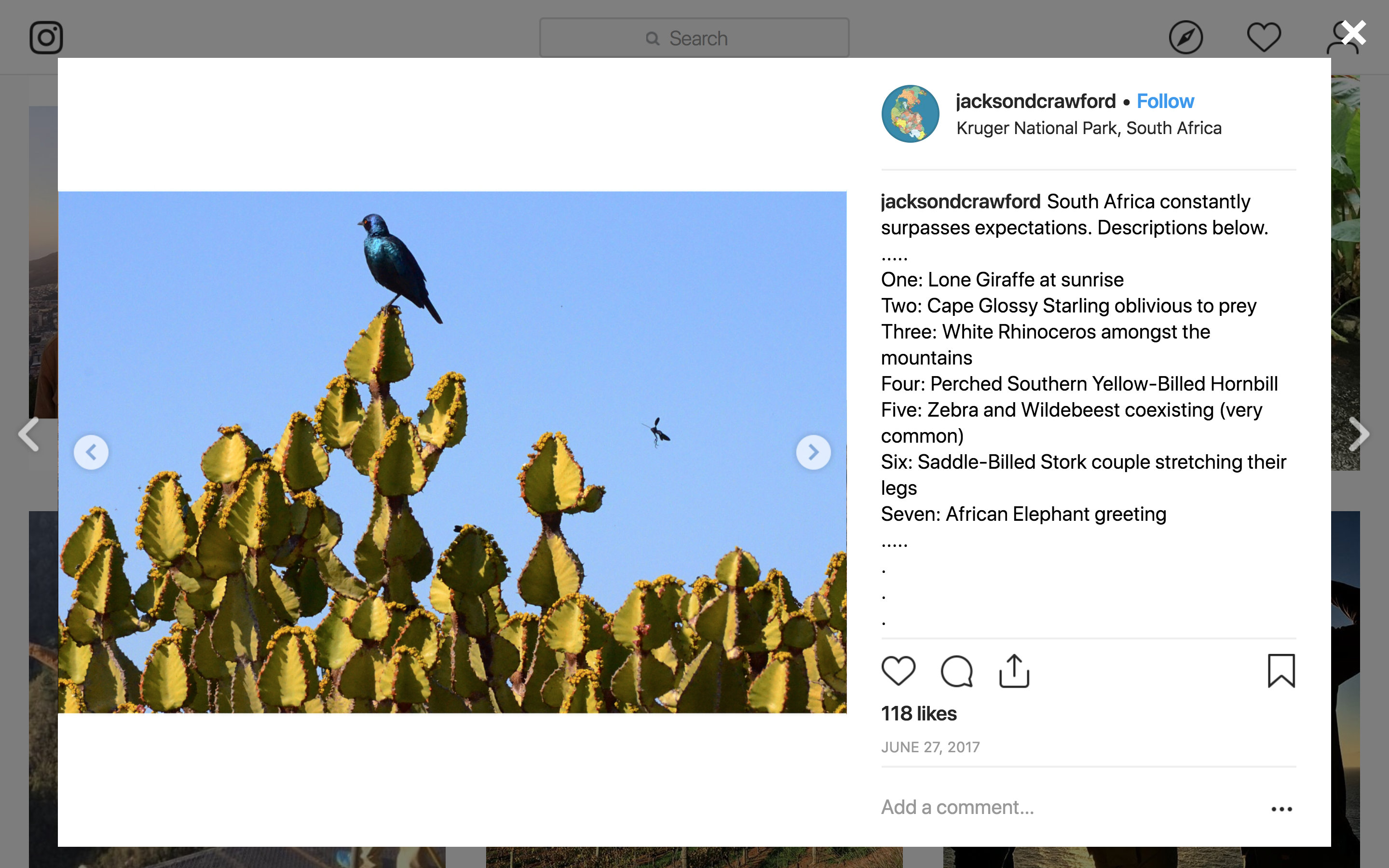
Task: Focus the Add a comment field
Action: [x=1068, y=807]
